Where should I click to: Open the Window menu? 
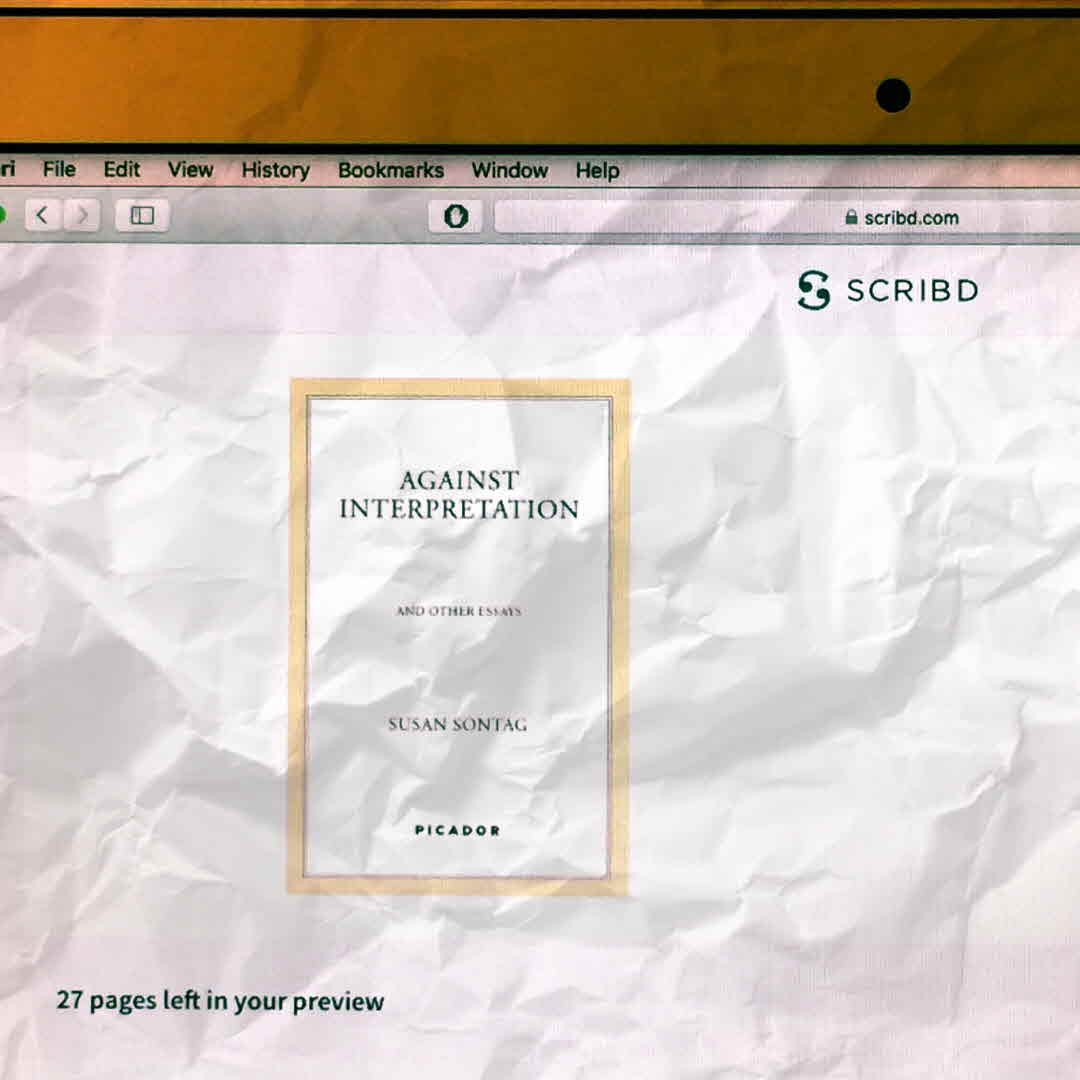[509, 171]
